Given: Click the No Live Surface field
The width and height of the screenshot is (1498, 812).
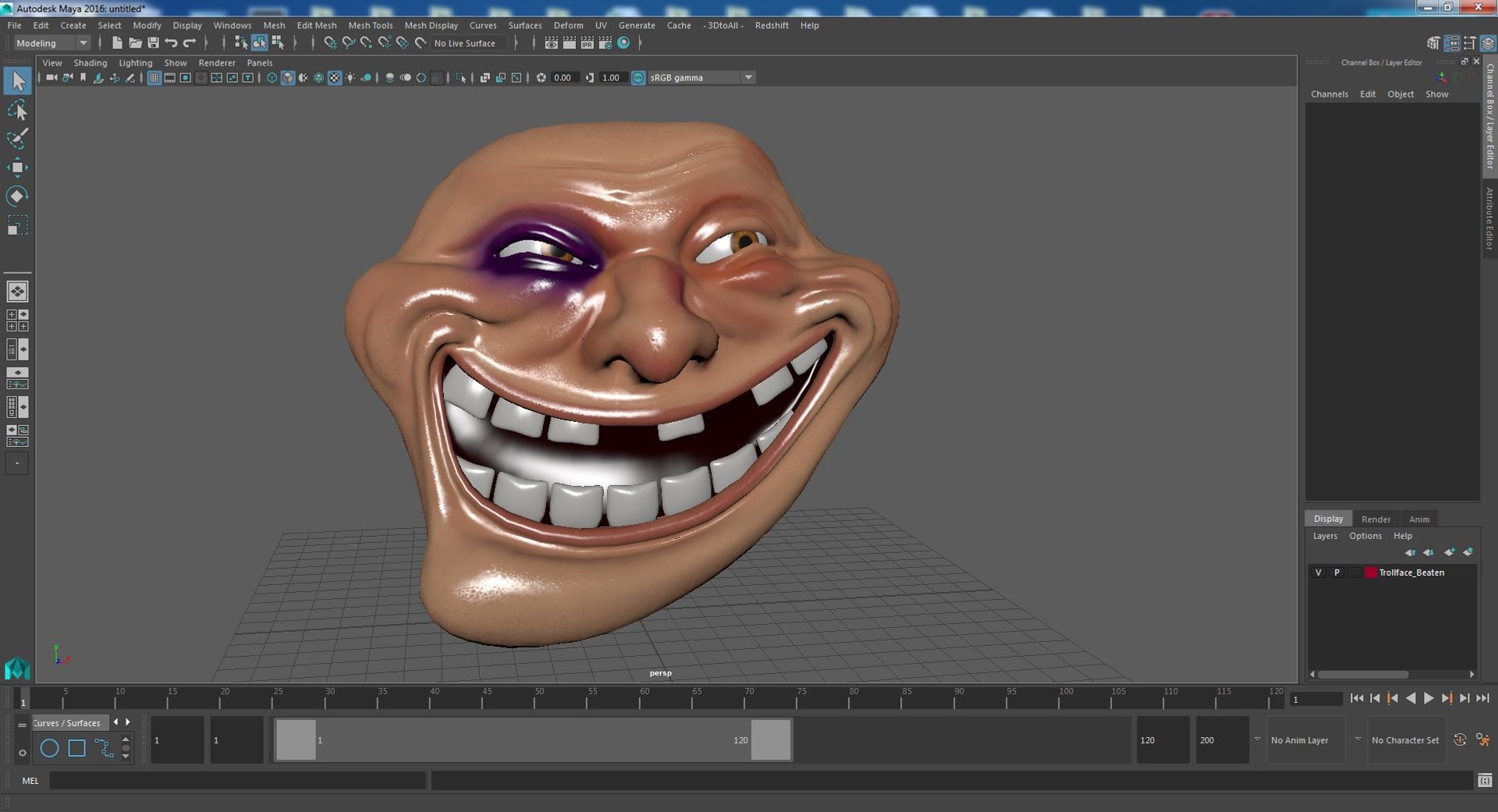Looking at the screenshot, I should [x=468, y=43].
